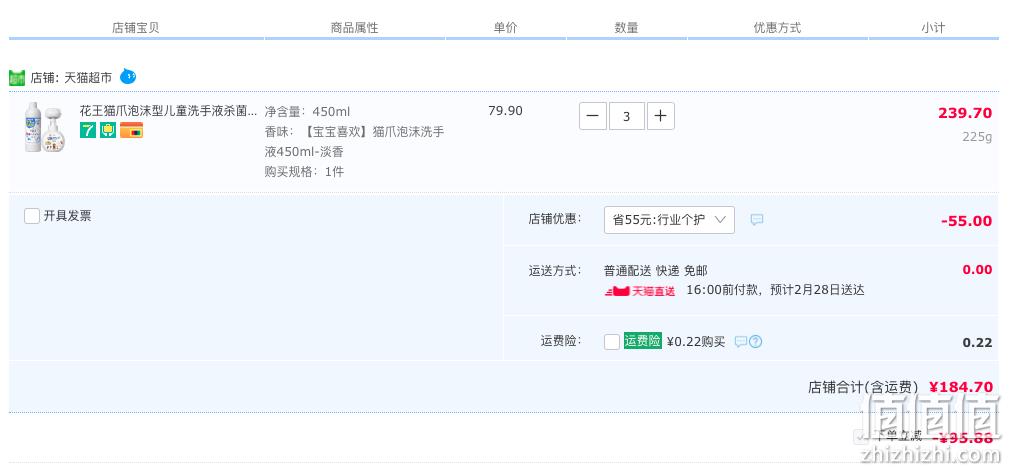The width and height of the screenshot is (1010, 472).
Task: Click the green 7-day return badge
Action: 88,130
